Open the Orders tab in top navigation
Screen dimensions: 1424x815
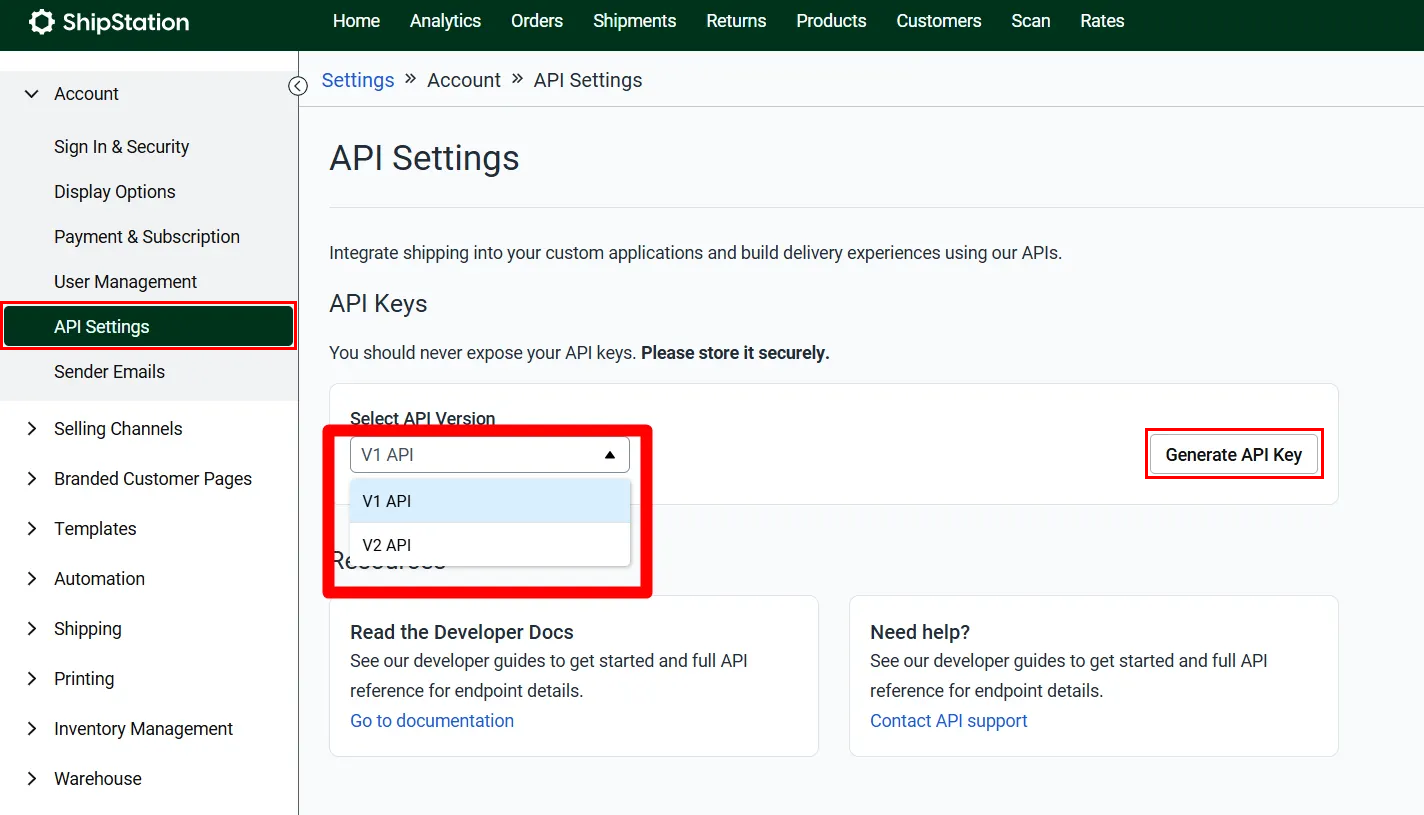536,21
